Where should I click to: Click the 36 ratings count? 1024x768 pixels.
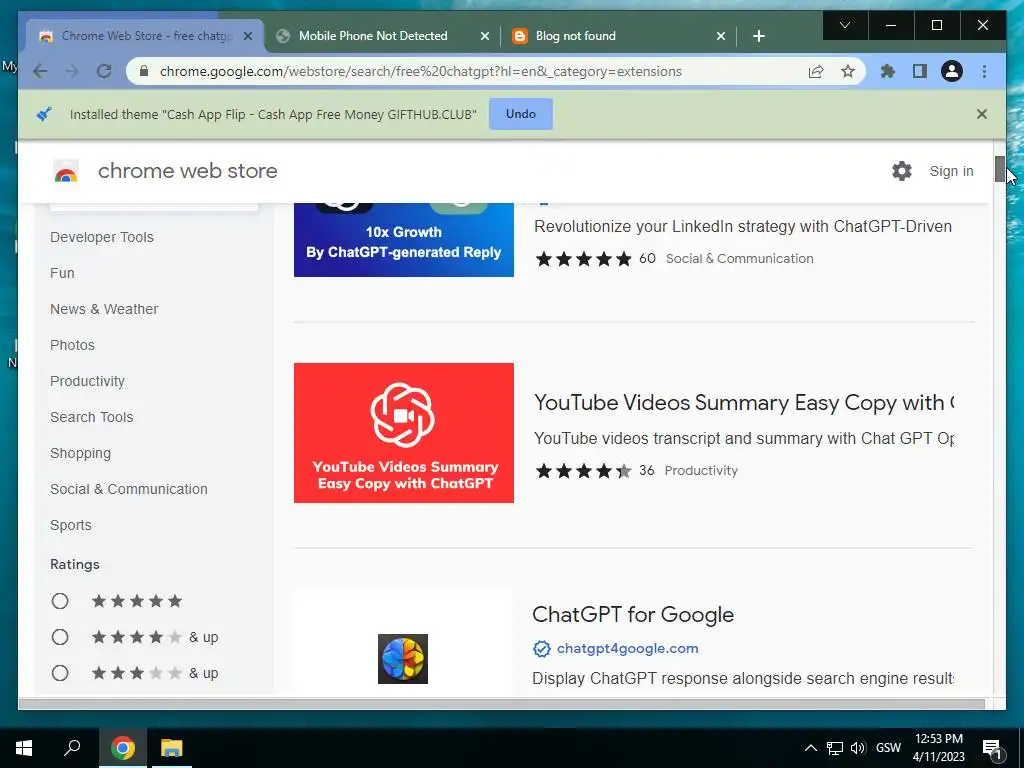[x=647, y=470]
